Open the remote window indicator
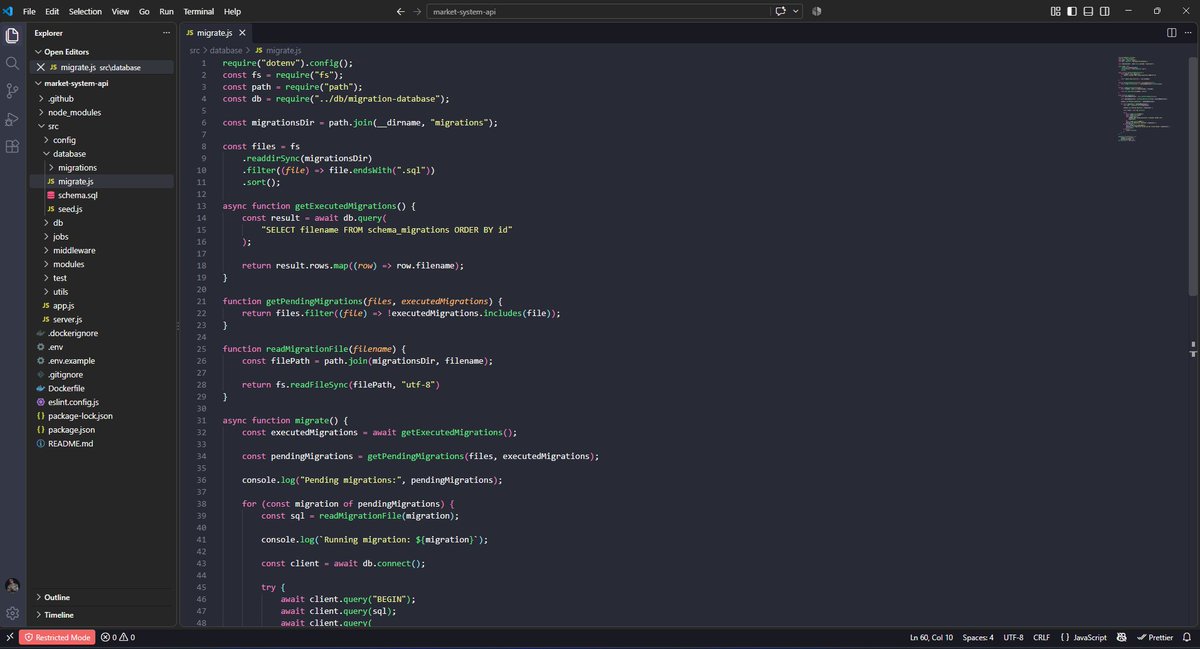 (x=8, y=637)
